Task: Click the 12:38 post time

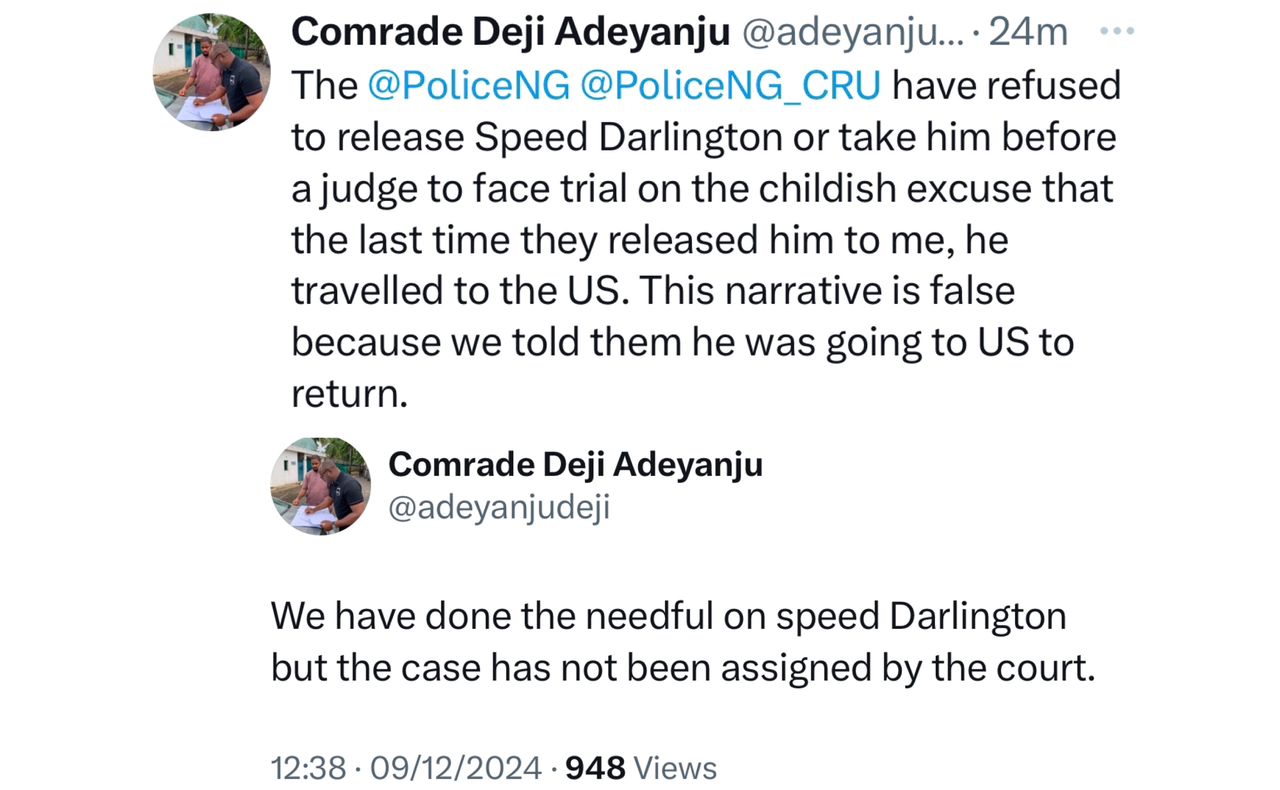Action: tap(306, 768)
